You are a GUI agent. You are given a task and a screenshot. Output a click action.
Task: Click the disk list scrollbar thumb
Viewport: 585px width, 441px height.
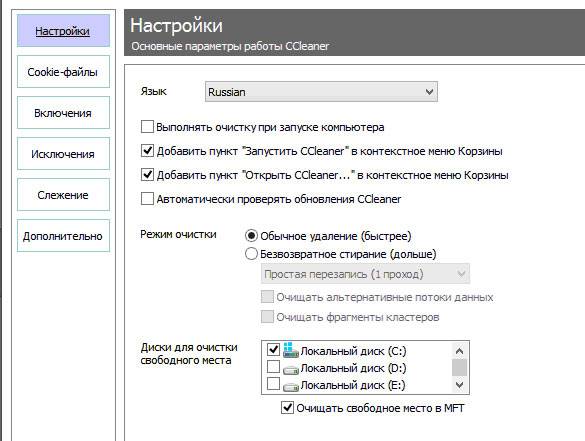(460, 368)
